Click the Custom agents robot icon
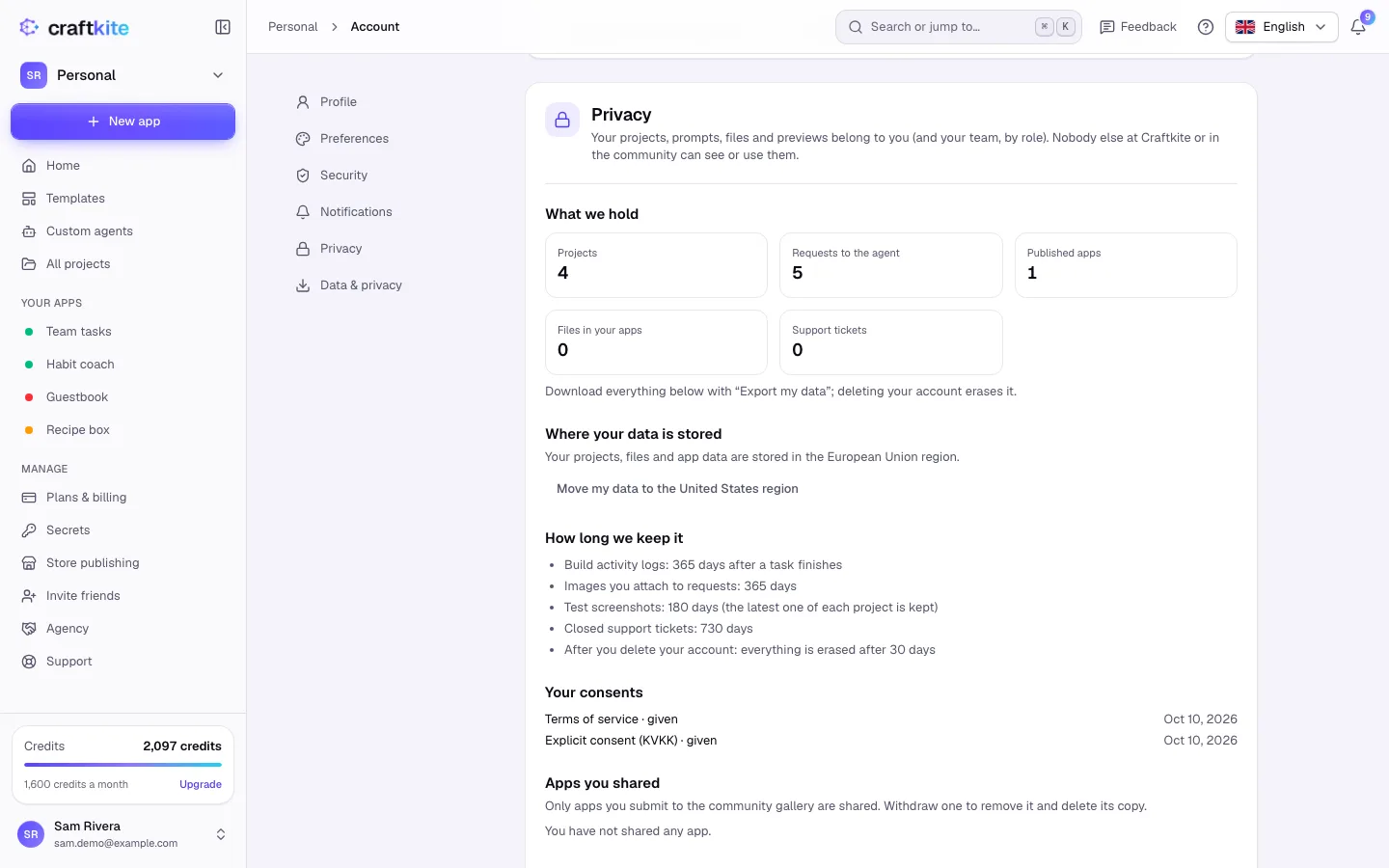Image resolution: width=1389 pixels, height=868 pixels. pos(29,231)
